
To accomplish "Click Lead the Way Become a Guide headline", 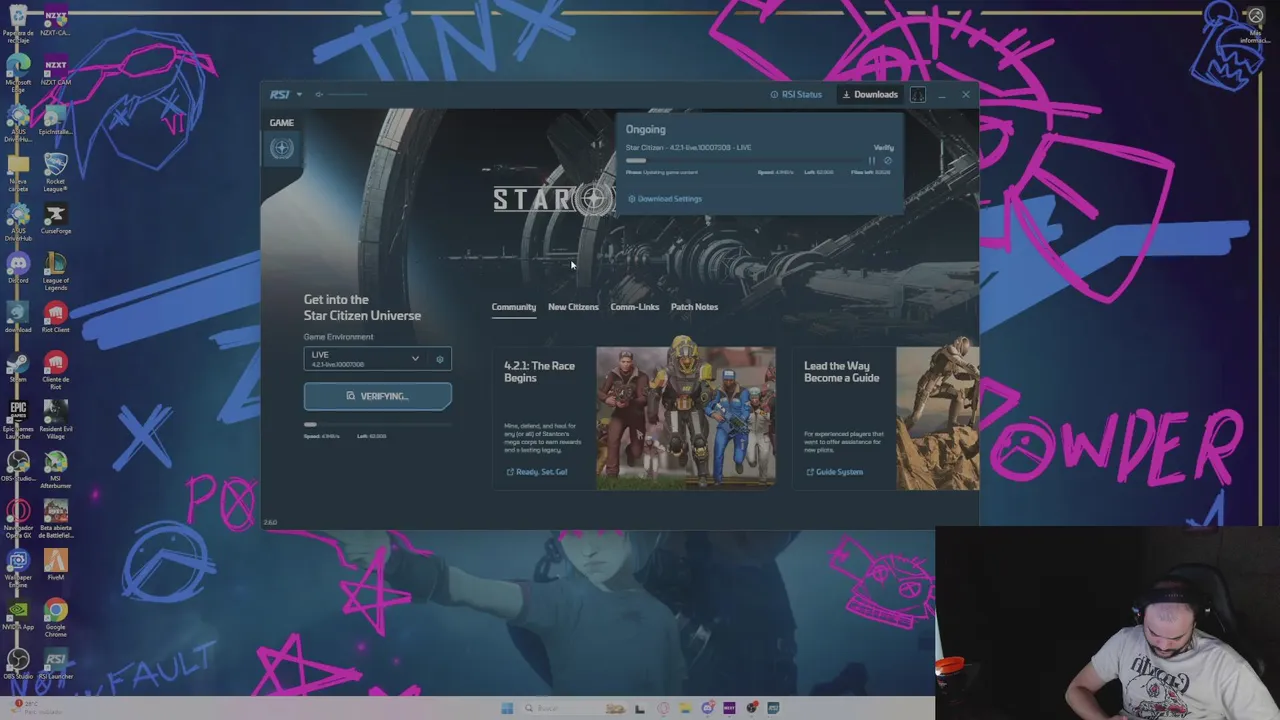I will (841, 372).
